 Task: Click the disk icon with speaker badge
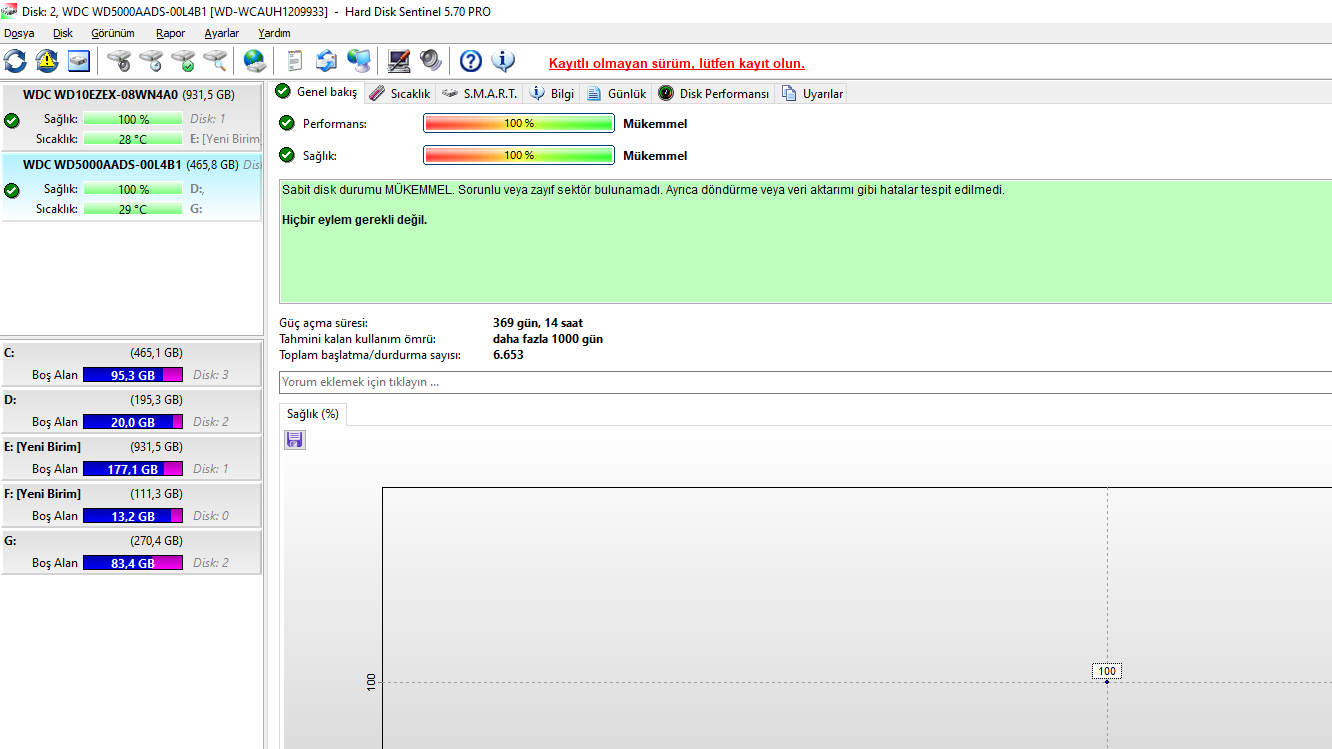coord(119,61)
